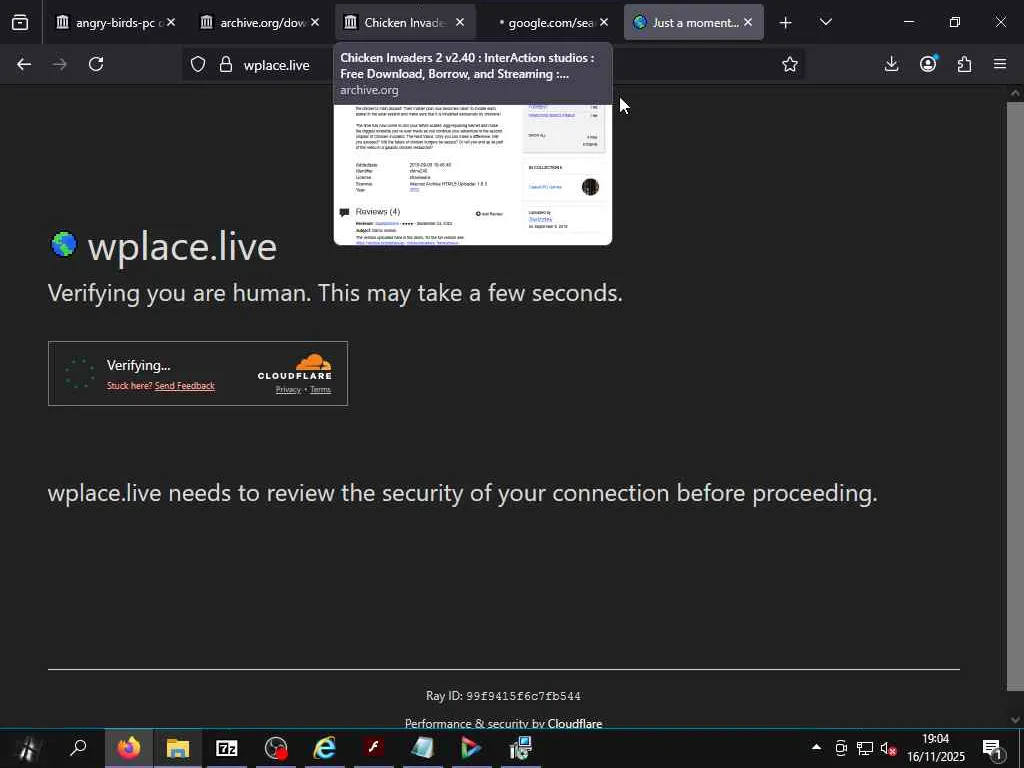Open the Extensions puzzle icon
This screenshot has height=768, width=1024.
(x=964, y=64)
